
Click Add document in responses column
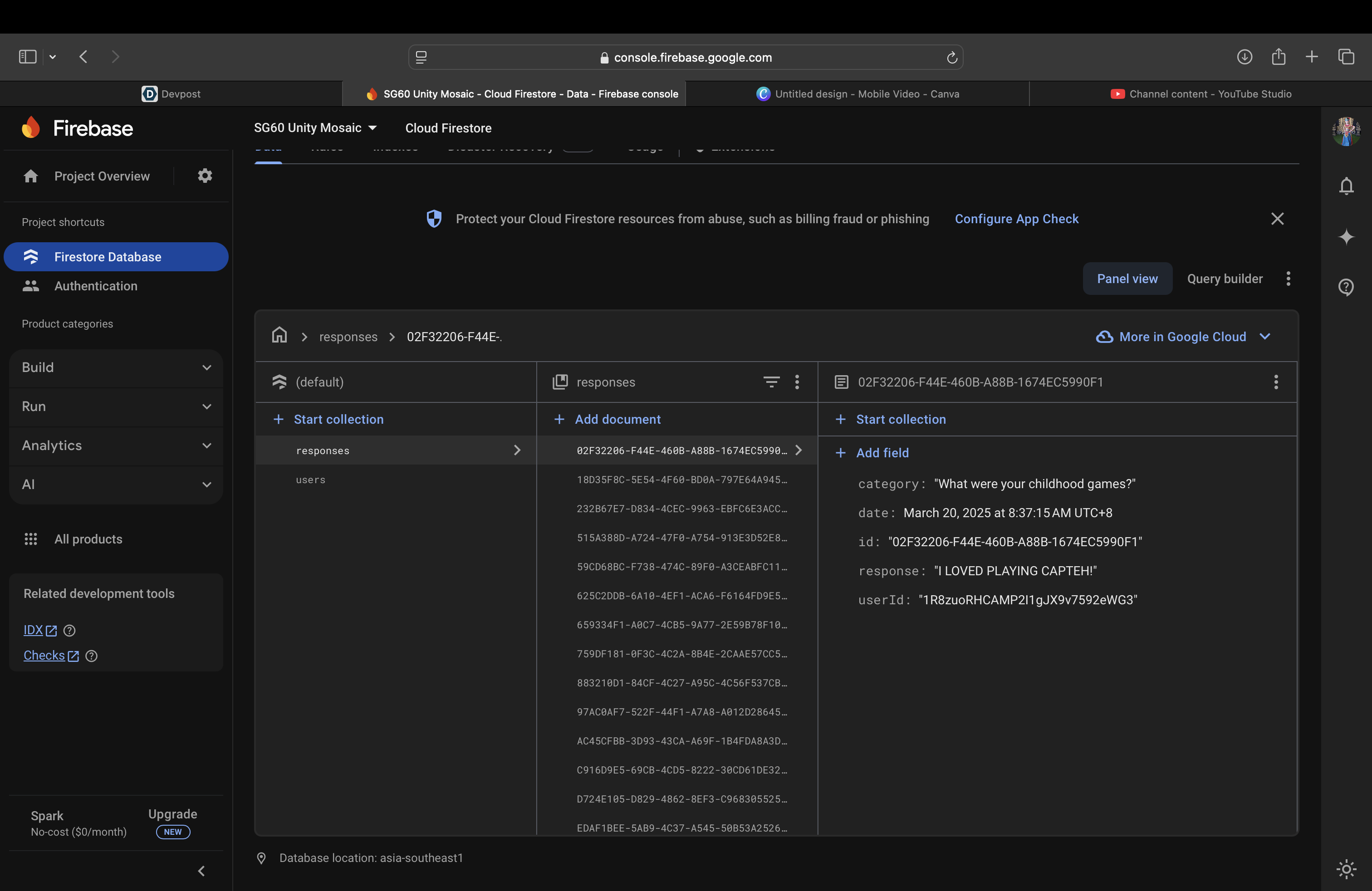617,420
